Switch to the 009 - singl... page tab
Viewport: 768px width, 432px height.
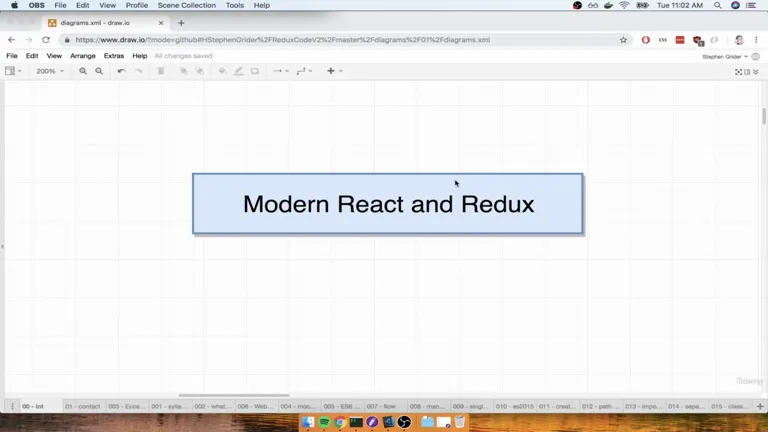[471, 406]
